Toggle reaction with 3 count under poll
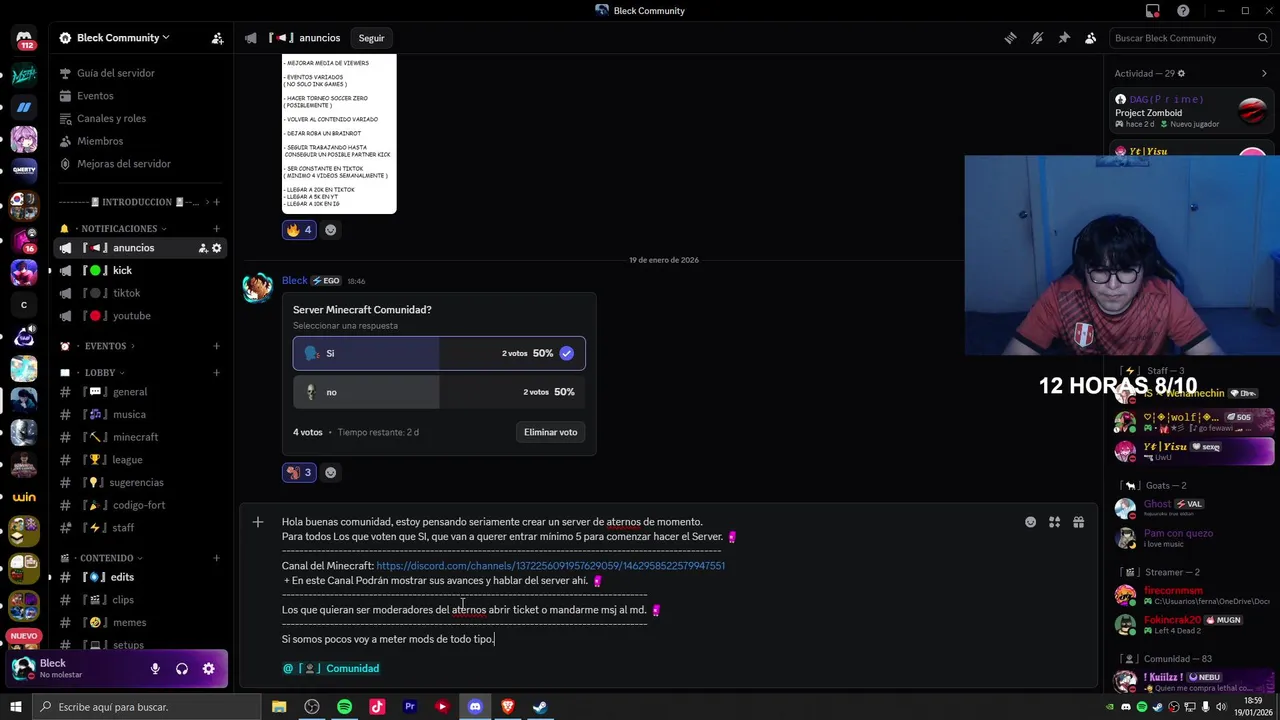Viewport: 1280px width, 720px height. click(x=299, y=472)
